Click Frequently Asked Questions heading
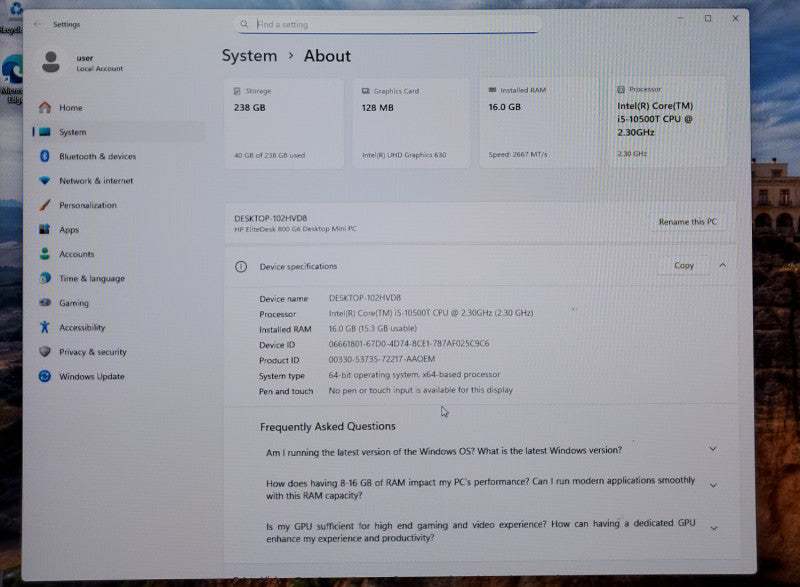 pos(328,426)
